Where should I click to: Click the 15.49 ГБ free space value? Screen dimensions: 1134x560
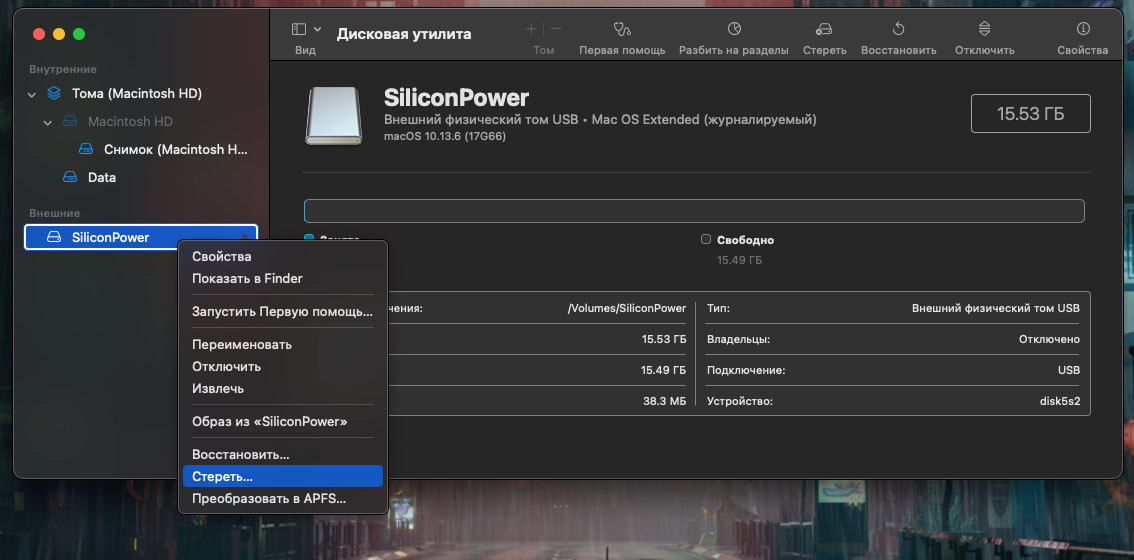739,260
